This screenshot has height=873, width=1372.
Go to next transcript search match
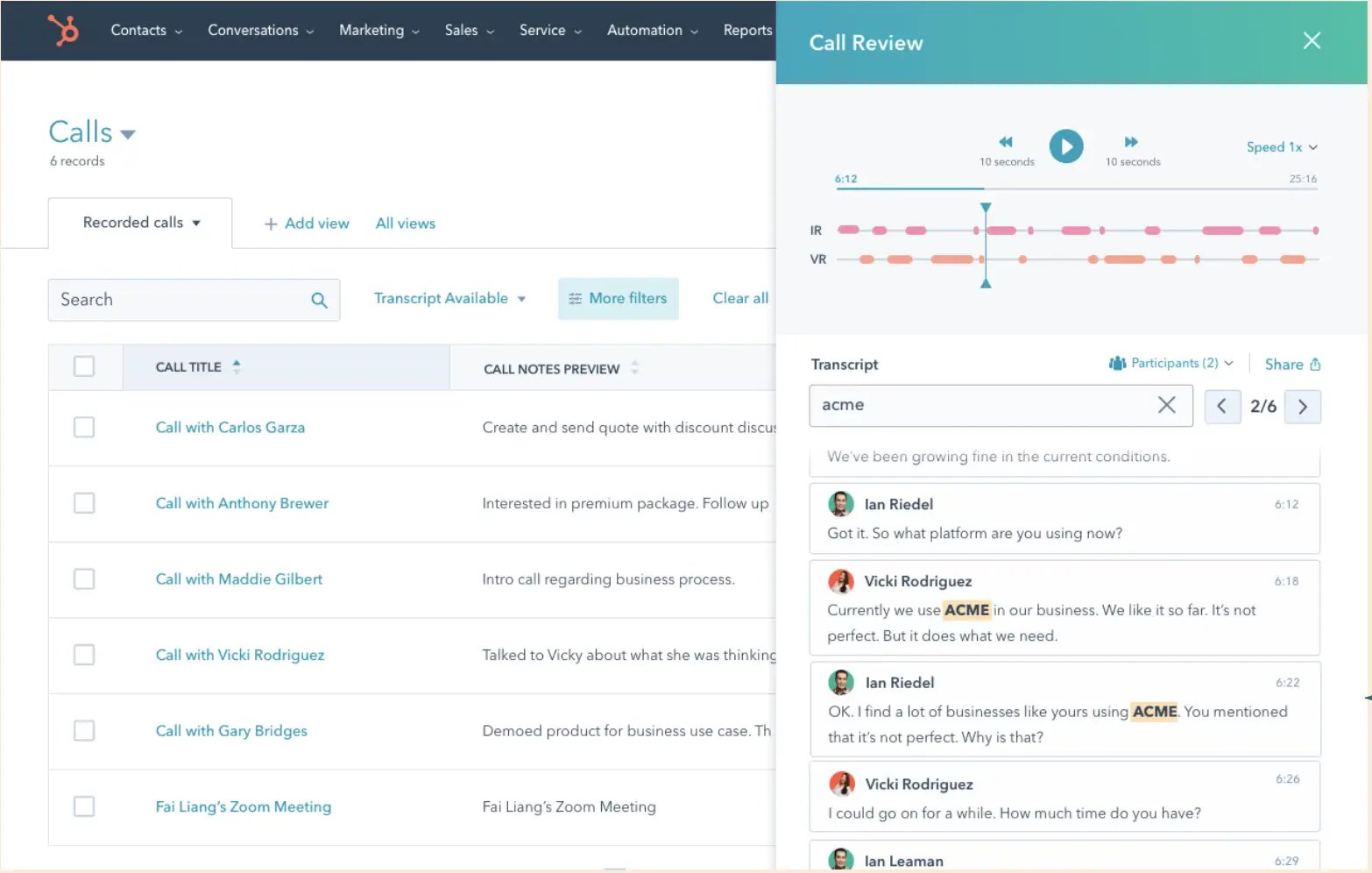pyautogui.click(x=1303, y=407)
